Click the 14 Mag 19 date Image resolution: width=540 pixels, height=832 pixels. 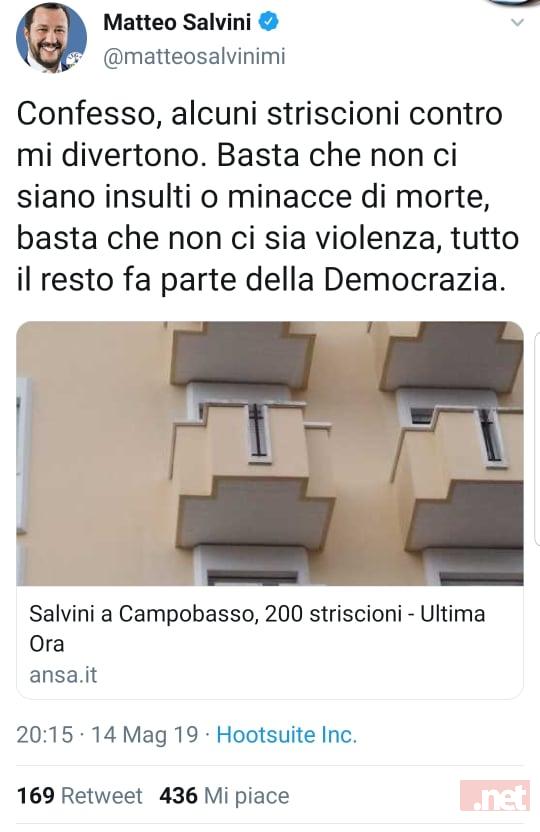[144, 735]
